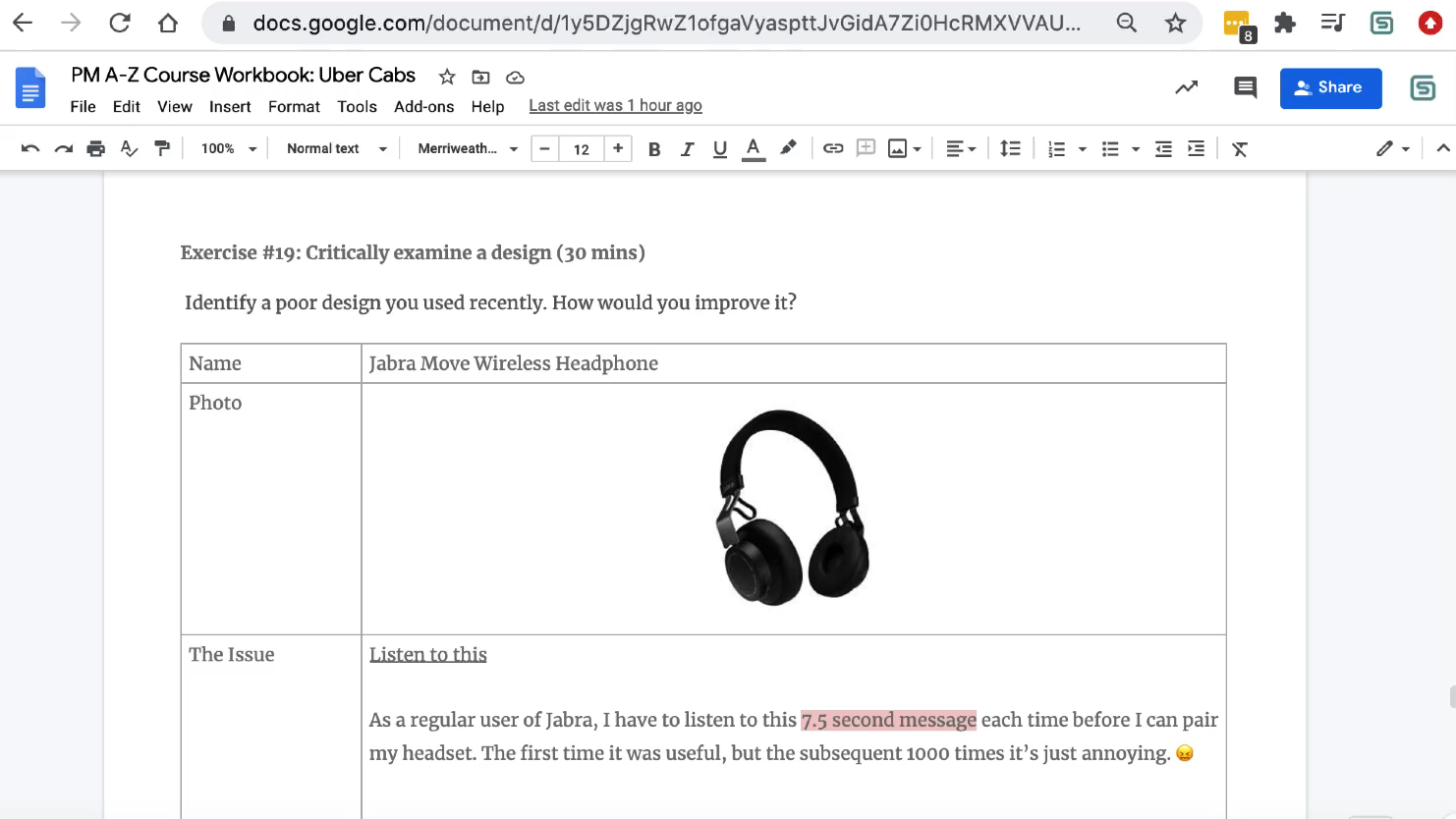Open the Help menu
The height and width of the screenshot is (819, 1456).
487,106
